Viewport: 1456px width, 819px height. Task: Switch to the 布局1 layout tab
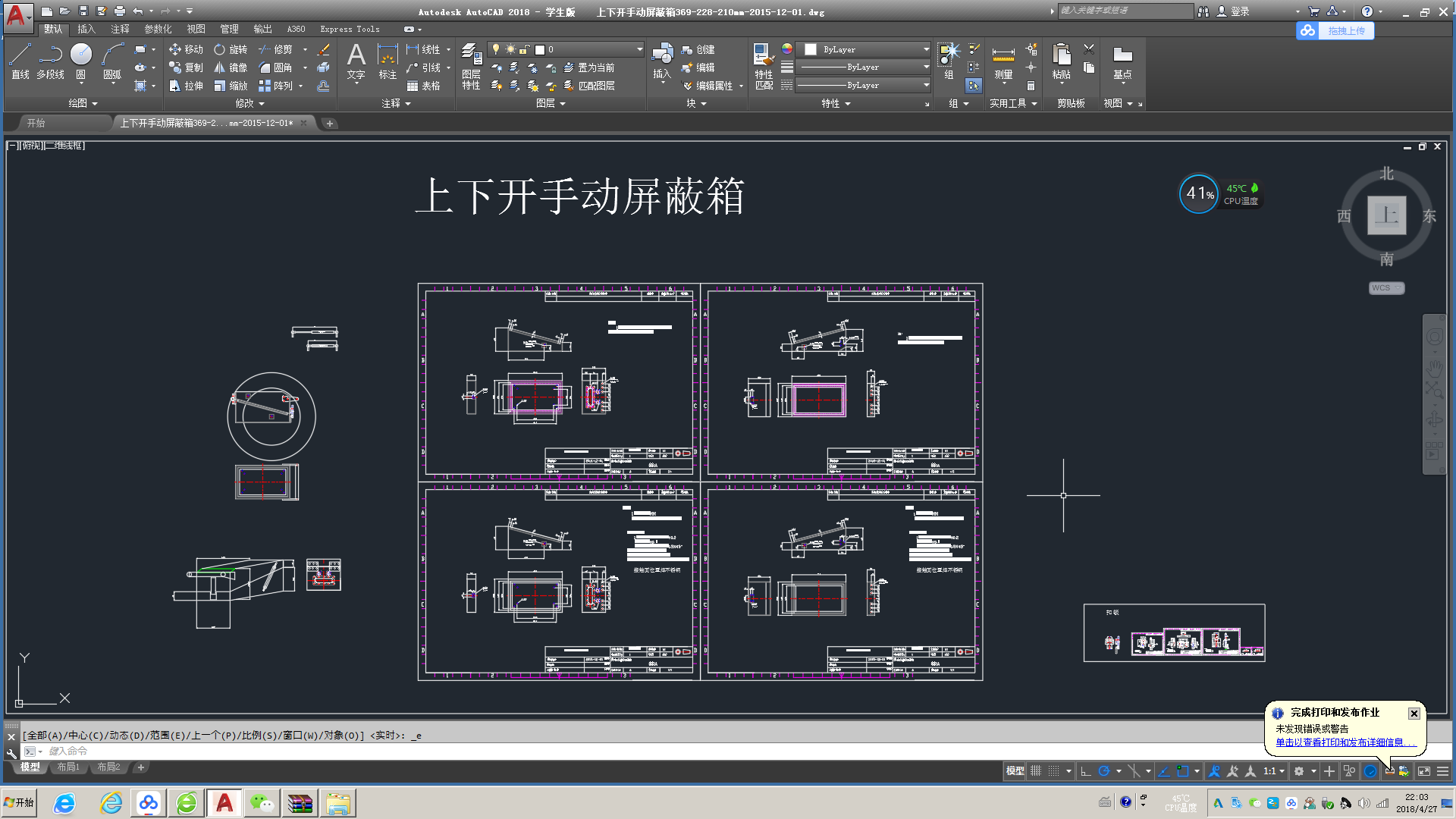tap(68, 767)
